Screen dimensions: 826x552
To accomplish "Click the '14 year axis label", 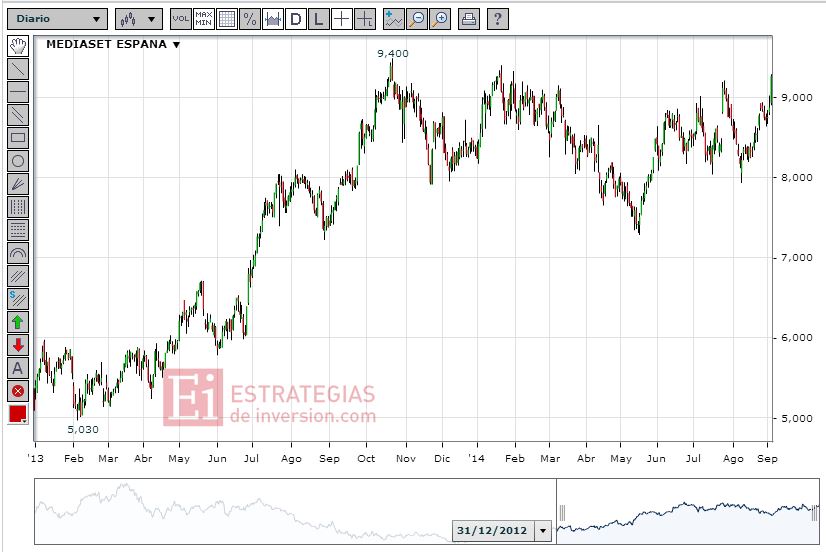I will point(476,458).
